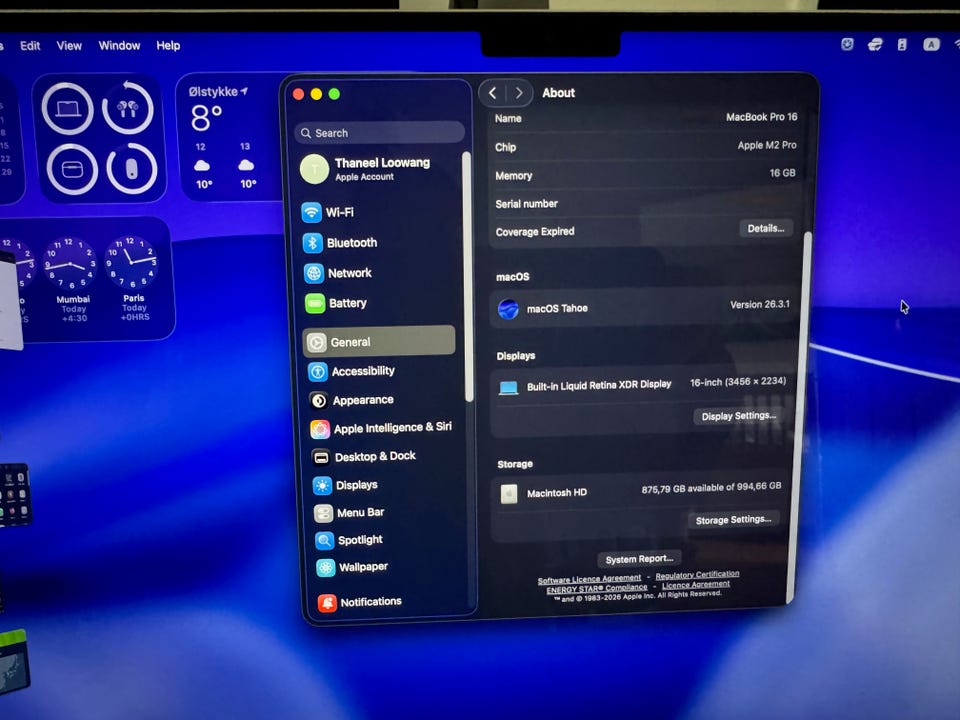Open the Licence Agreement link
The width and height of the screenshot is (960, 720).
point(696,585)
